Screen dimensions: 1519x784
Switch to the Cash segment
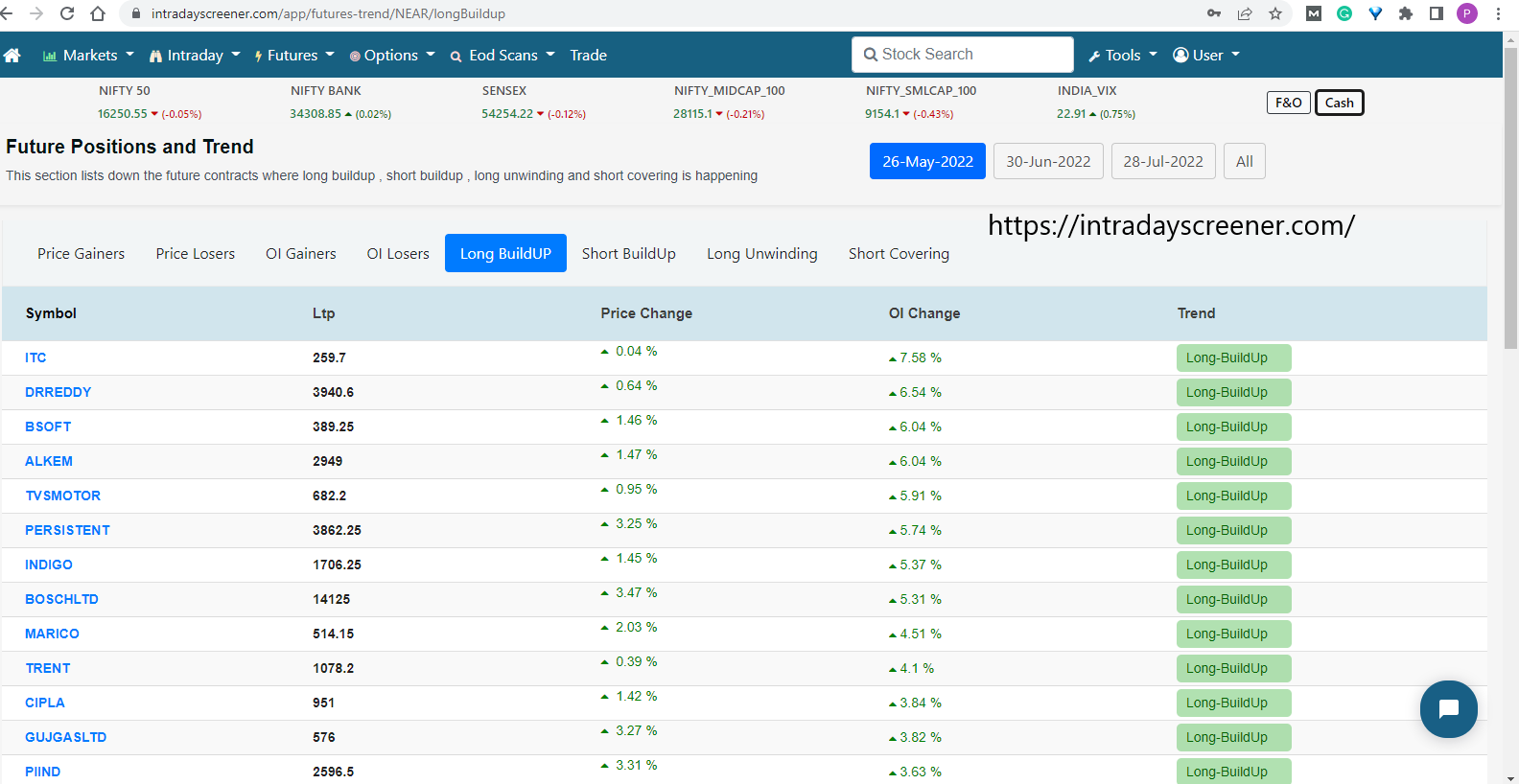1339,103
